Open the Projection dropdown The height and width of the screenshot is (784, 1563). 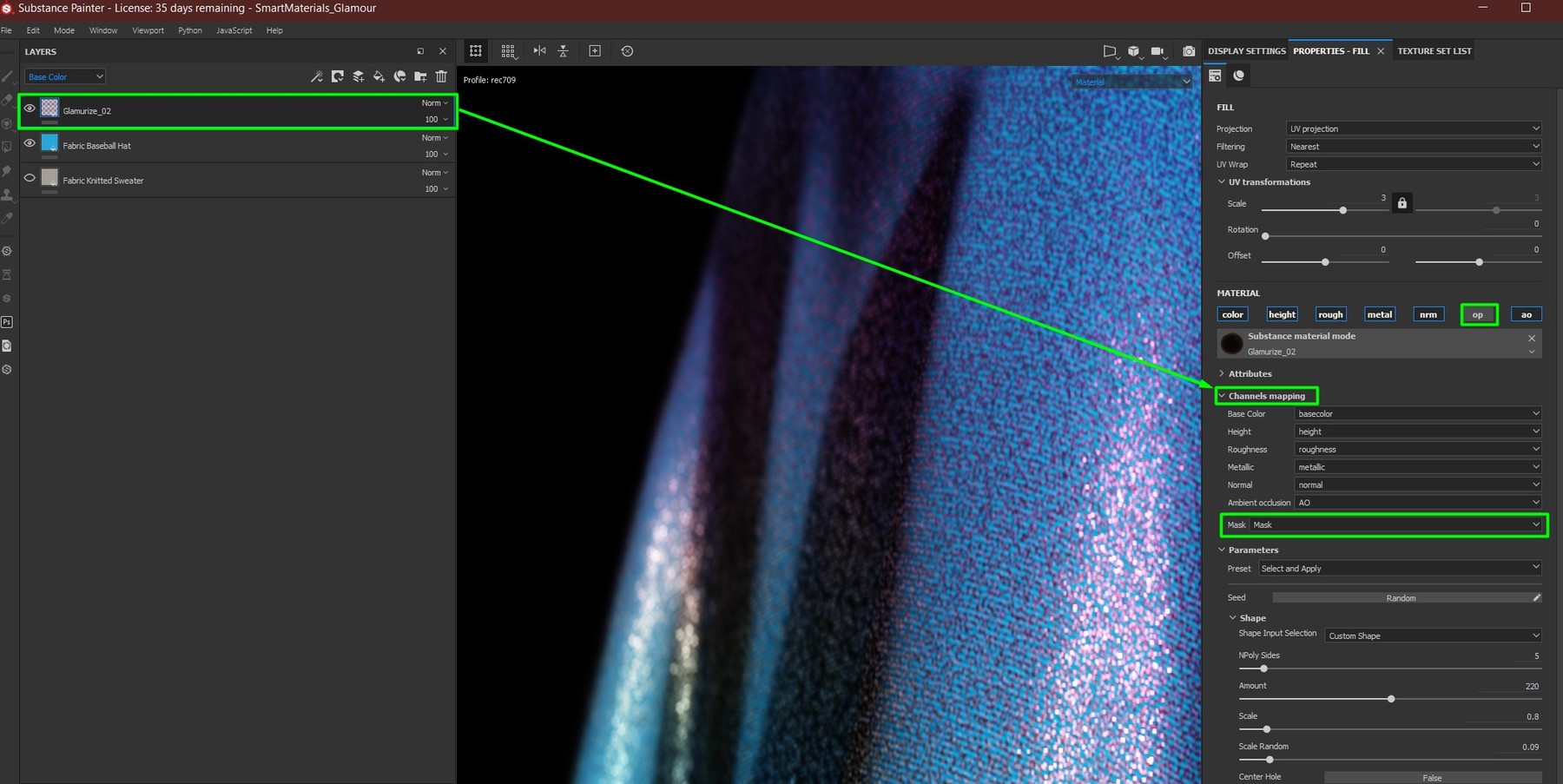coord(1413,128)
